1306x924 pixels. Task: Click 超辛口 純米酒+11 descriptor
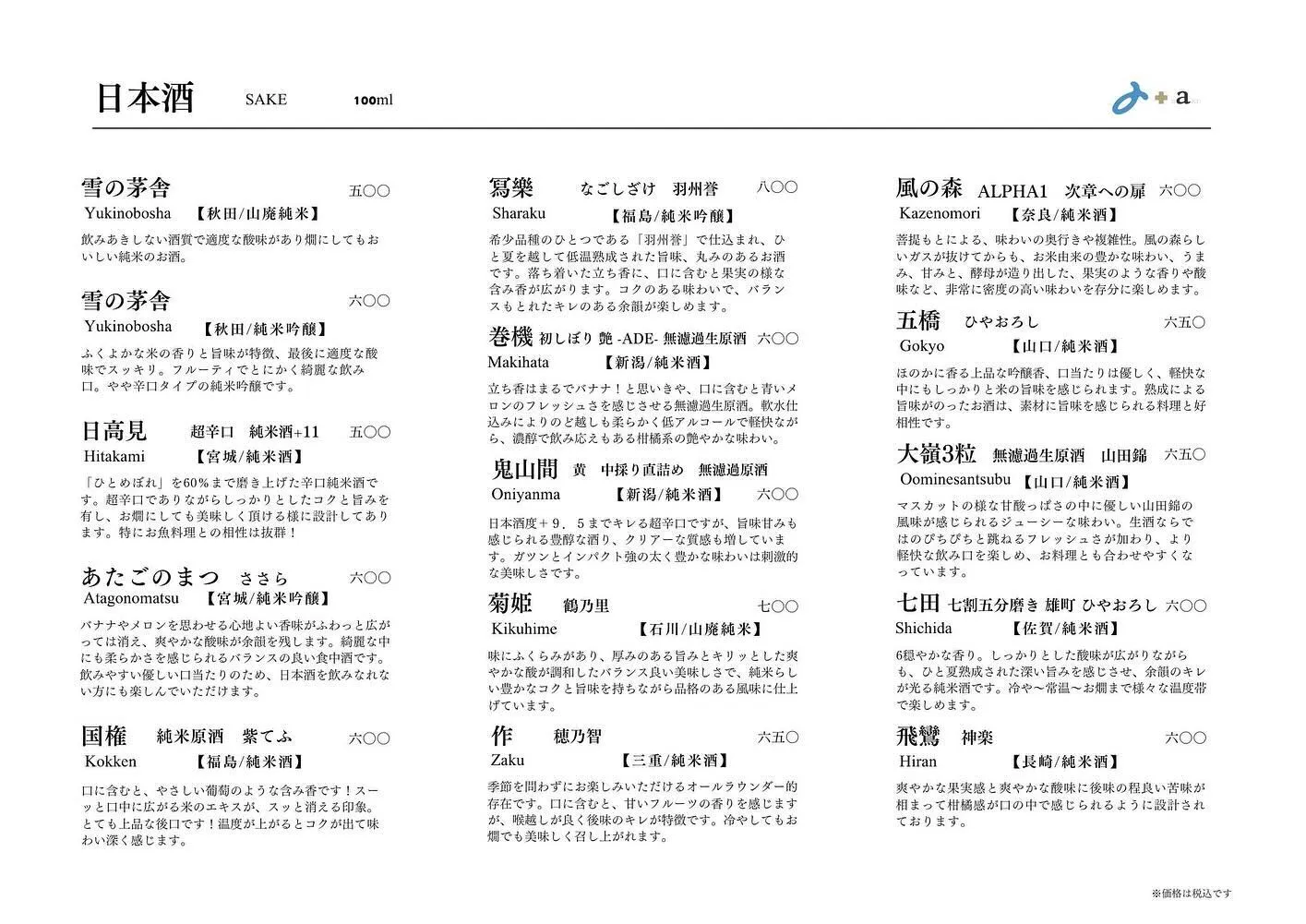[255, 432]
